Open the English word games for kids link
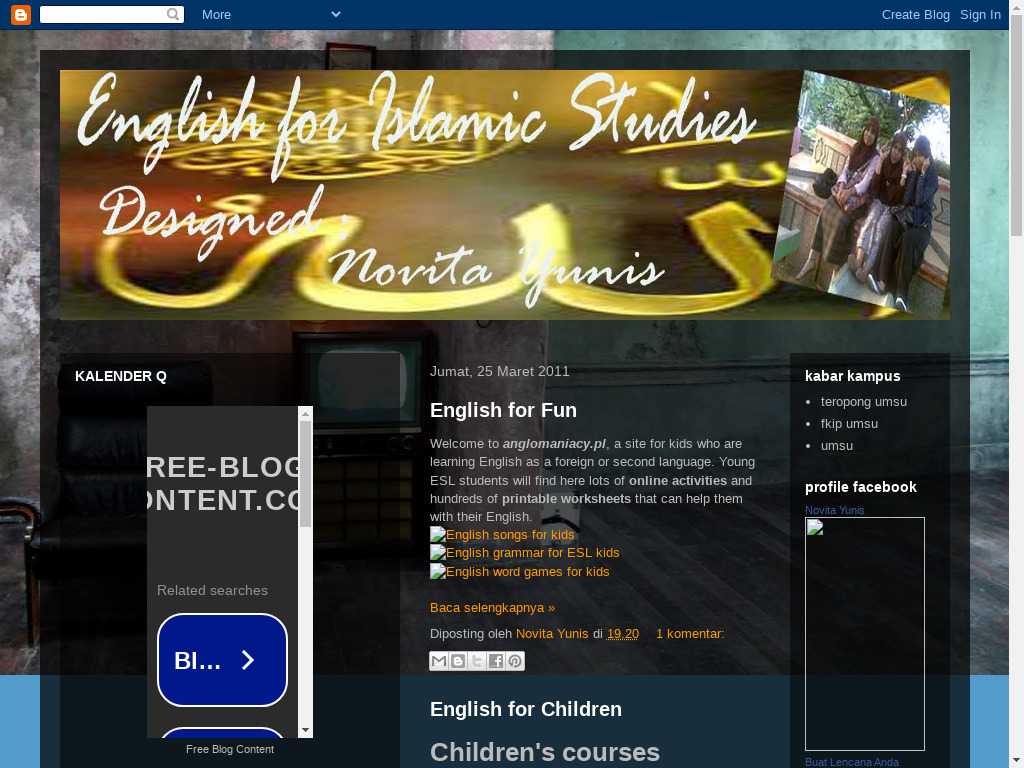The width and height of the screenshot is (1024, 768). pyautogui.click(x=528, y=572)
